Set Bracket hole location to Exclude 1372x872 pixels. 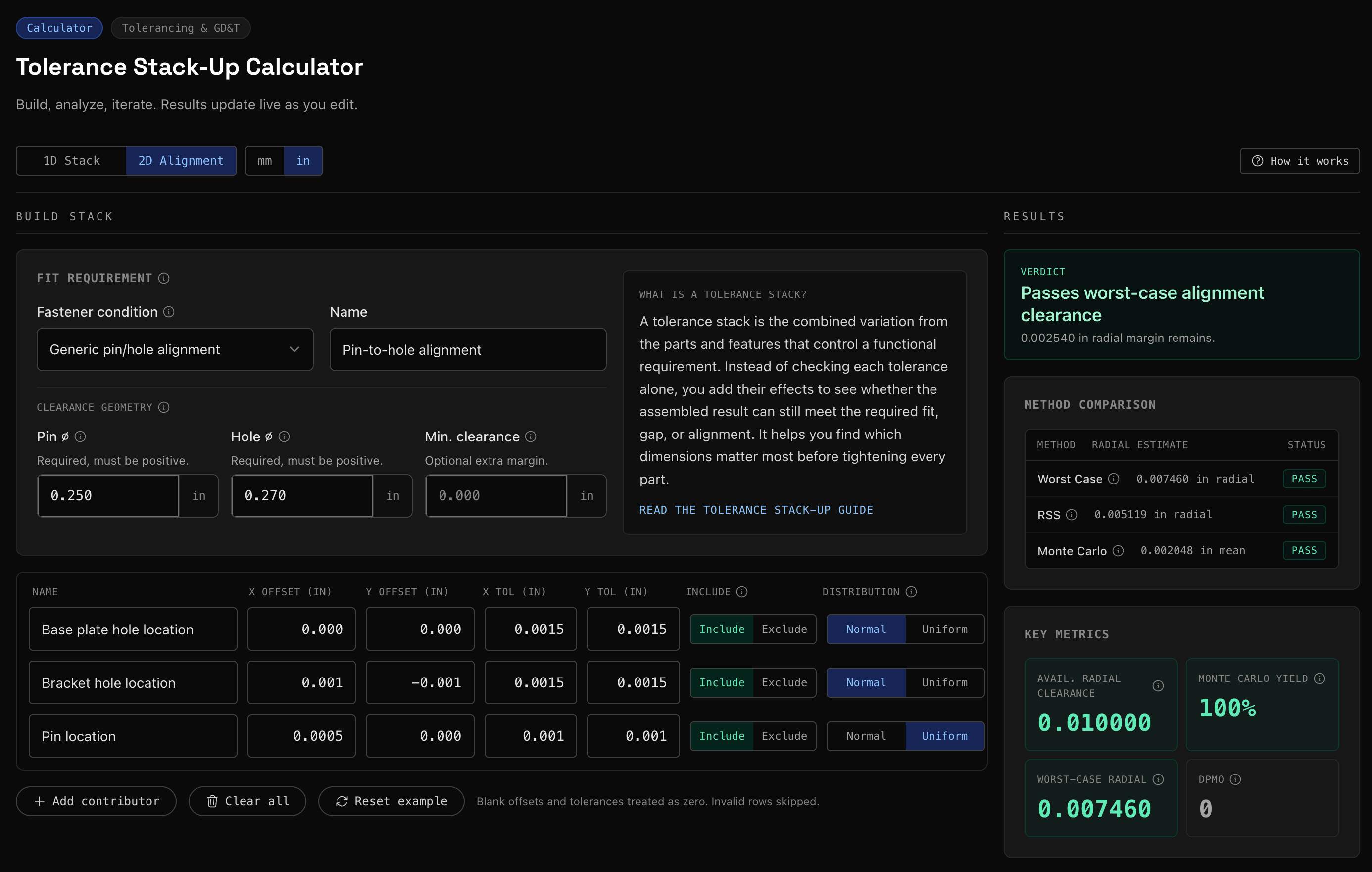click(784, 682)
